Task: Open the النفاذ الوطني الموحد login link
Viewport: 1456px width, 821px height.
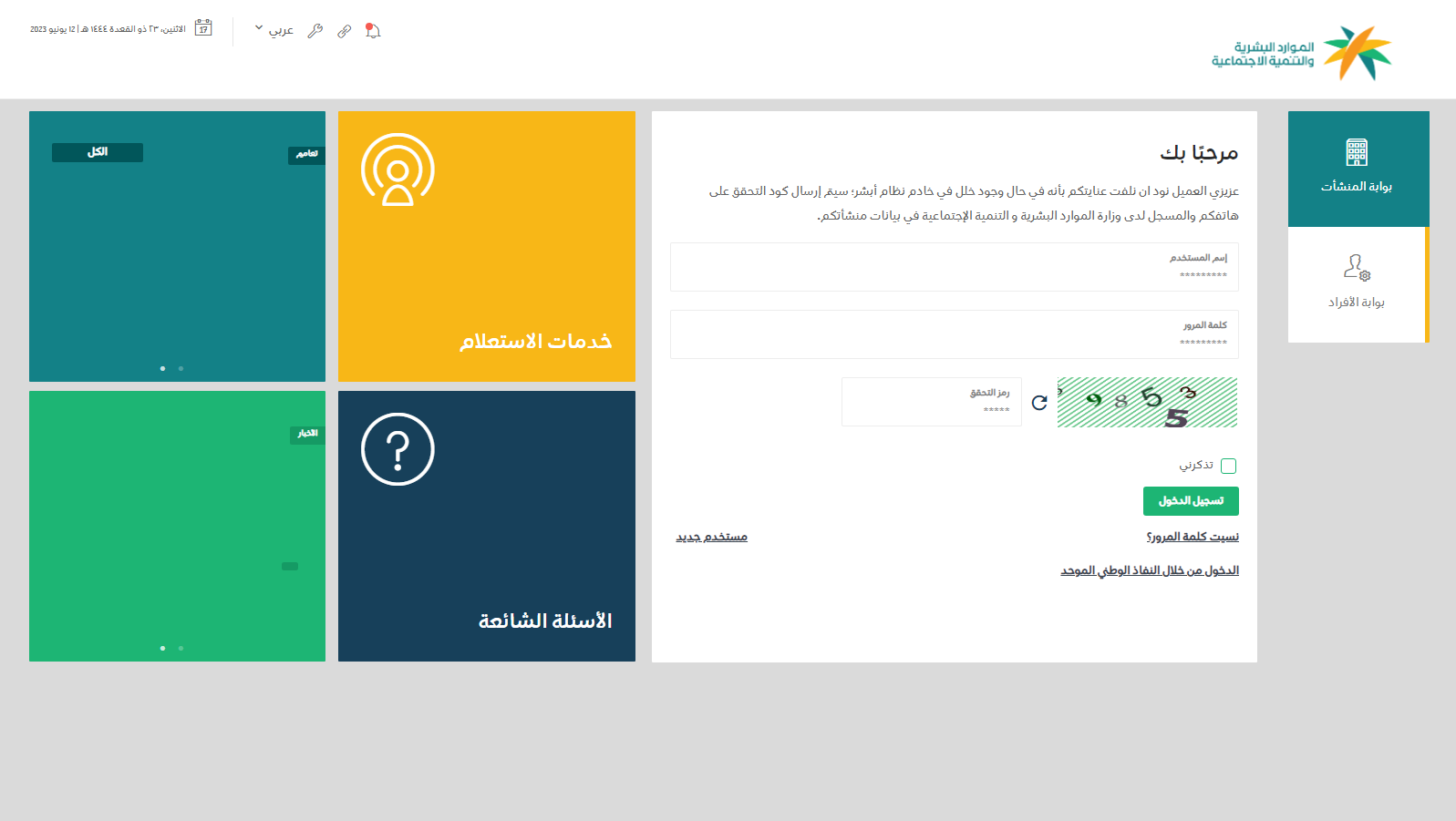Action: coord(1150,570)
